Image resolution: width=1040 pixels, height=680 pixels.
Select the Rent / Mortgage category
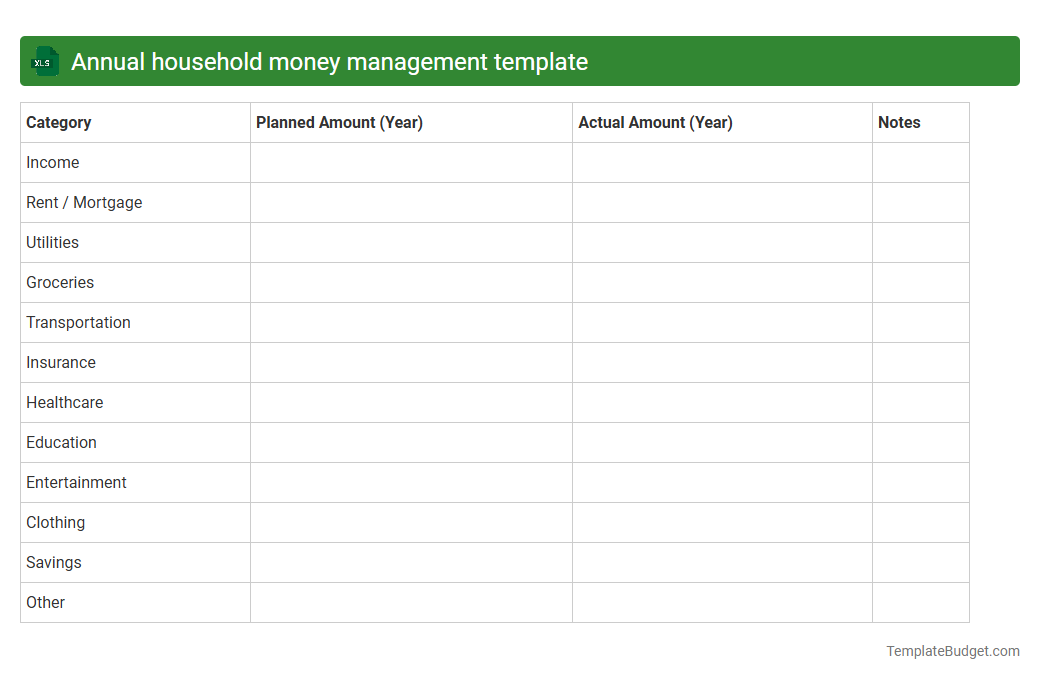pyautogui.click(x=84, y=202)
